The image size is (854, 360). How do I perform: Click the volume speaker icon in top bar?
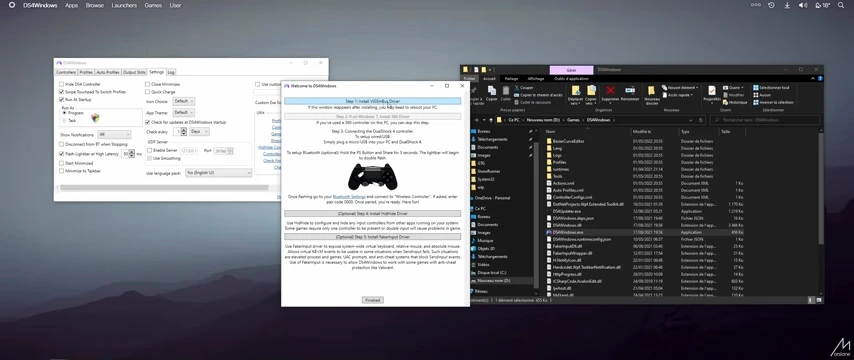click(x=803, y=5)
